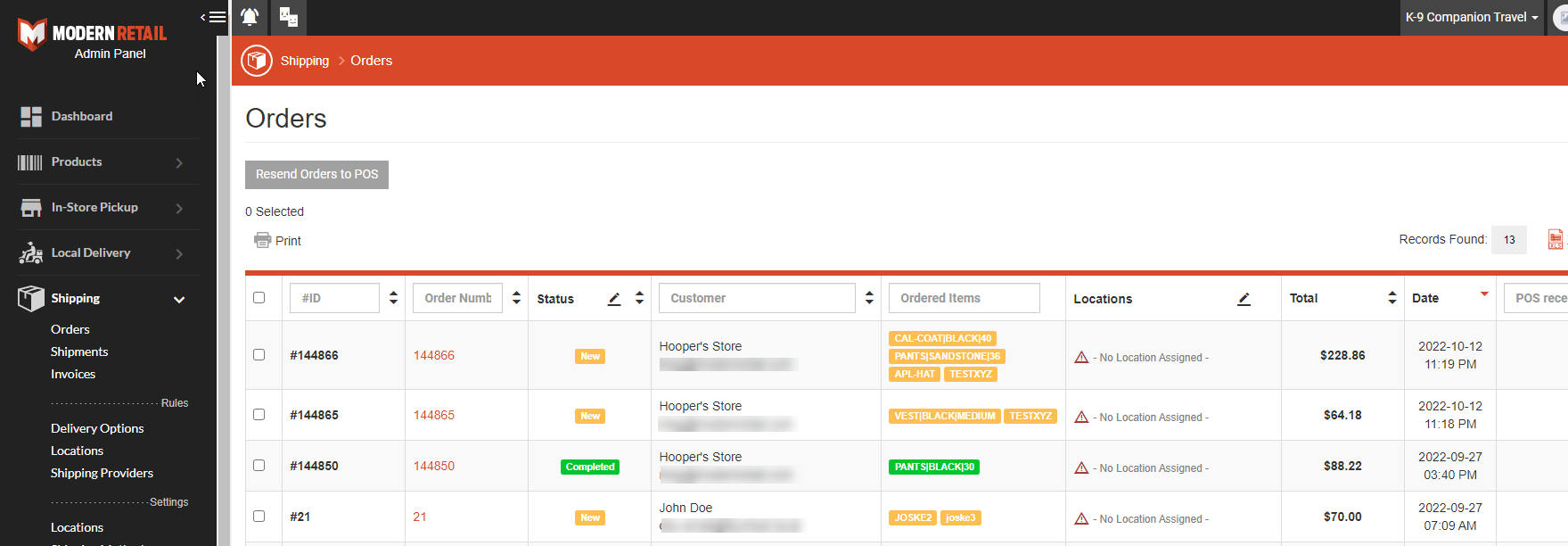Click the printer icon beside Print
This screenshot has width=1568, height=546.
click(262, 240)
